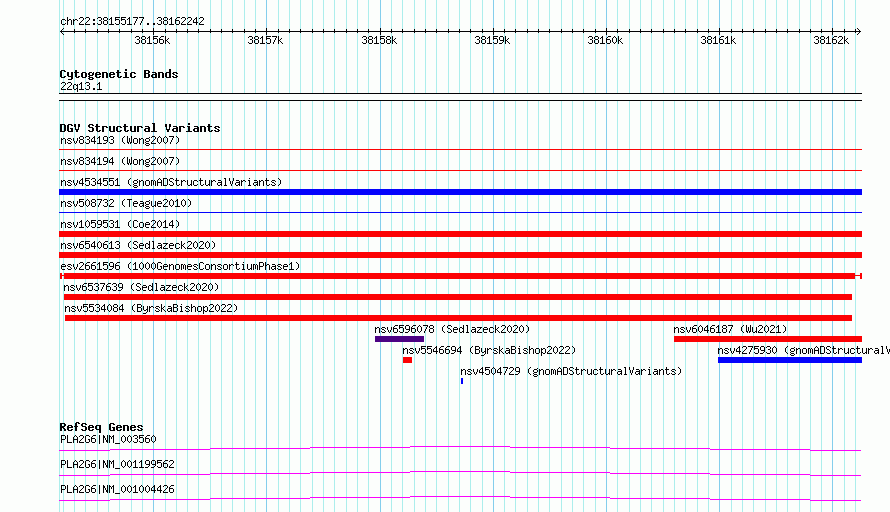Screen dimensions: 890x512
Task: Click the purple nsv6596078 variant bar
Action: coord(399,339)
